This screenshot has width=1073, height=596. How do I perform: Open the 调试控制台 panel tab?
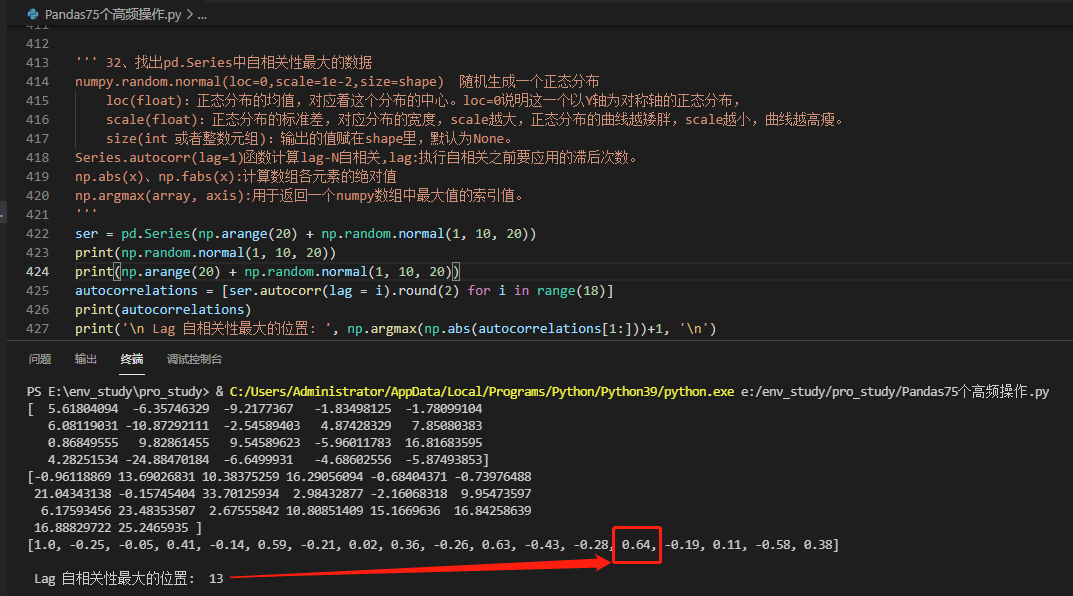click(194, 359)
